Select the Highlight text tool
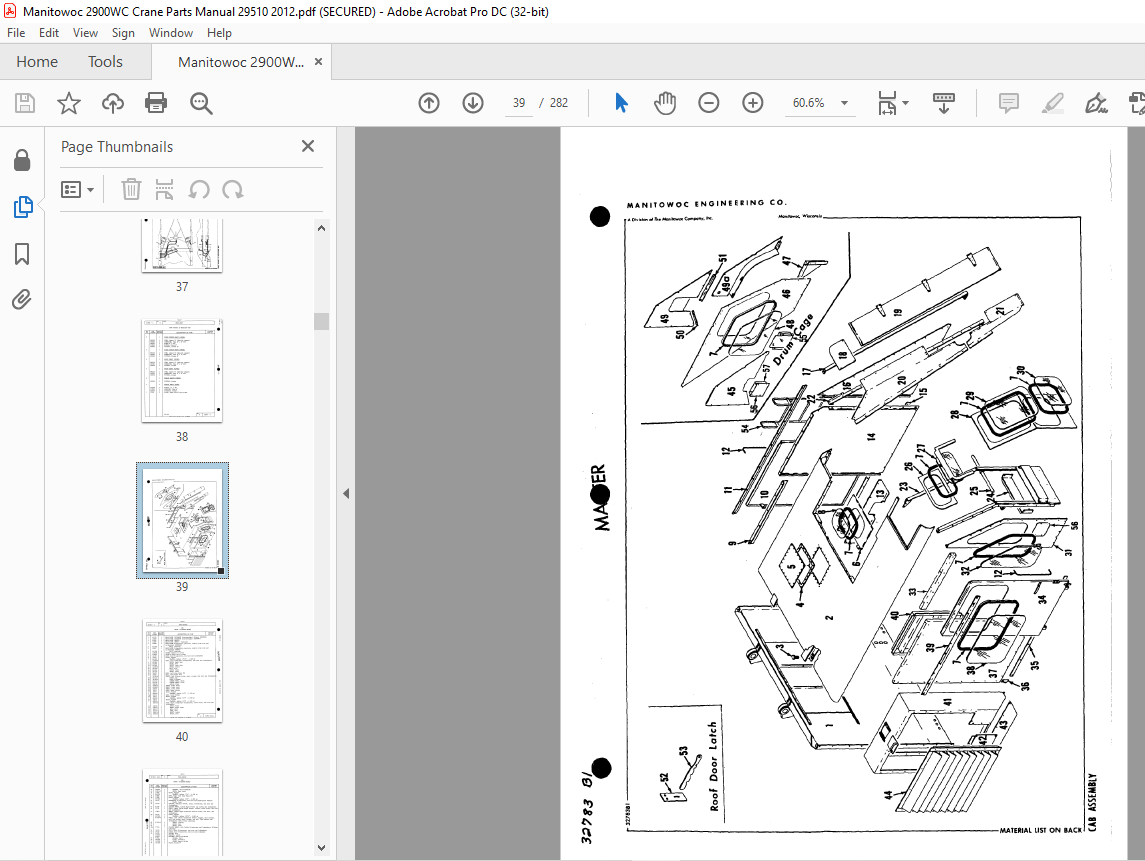 pos(1052,103)
